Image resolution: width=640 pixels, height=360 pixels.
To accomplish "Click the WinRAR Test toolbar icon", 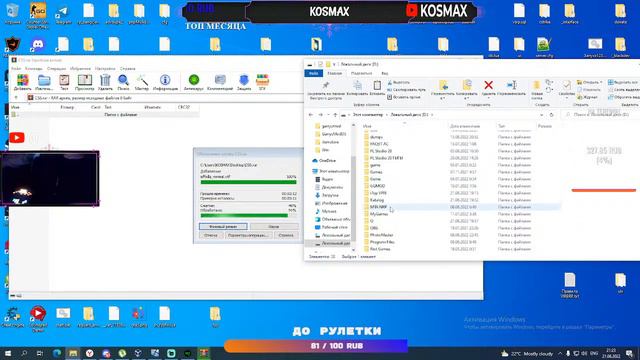I will point(64,80).
